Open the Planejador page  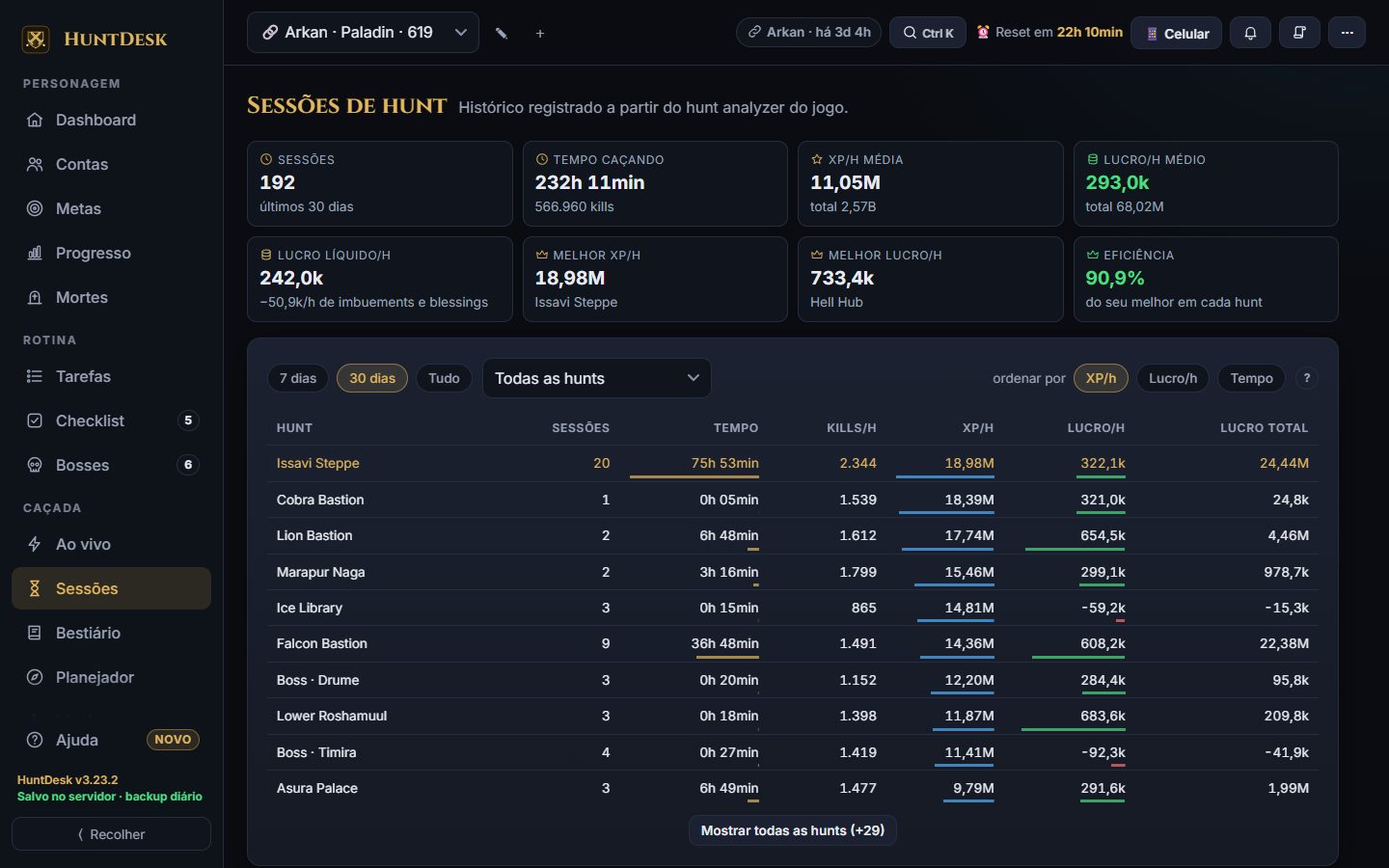(111, 677)
